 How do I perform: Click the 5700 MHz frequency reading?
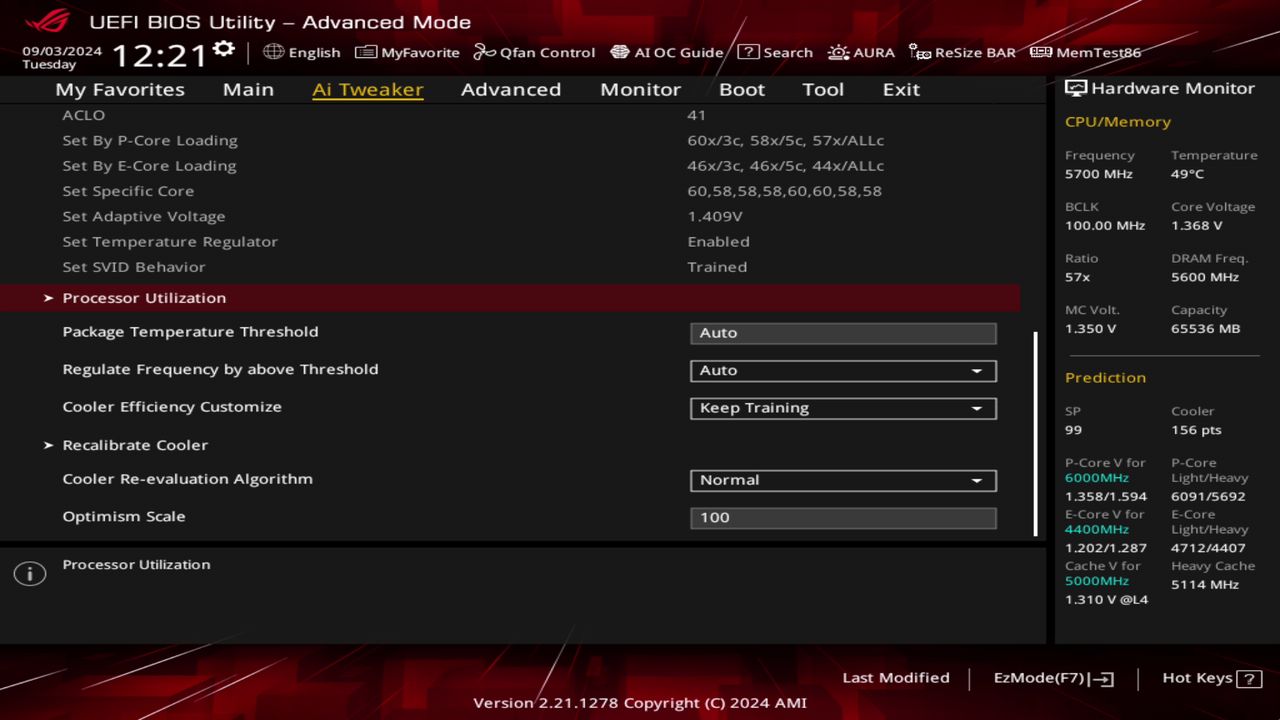point(1099,174)
